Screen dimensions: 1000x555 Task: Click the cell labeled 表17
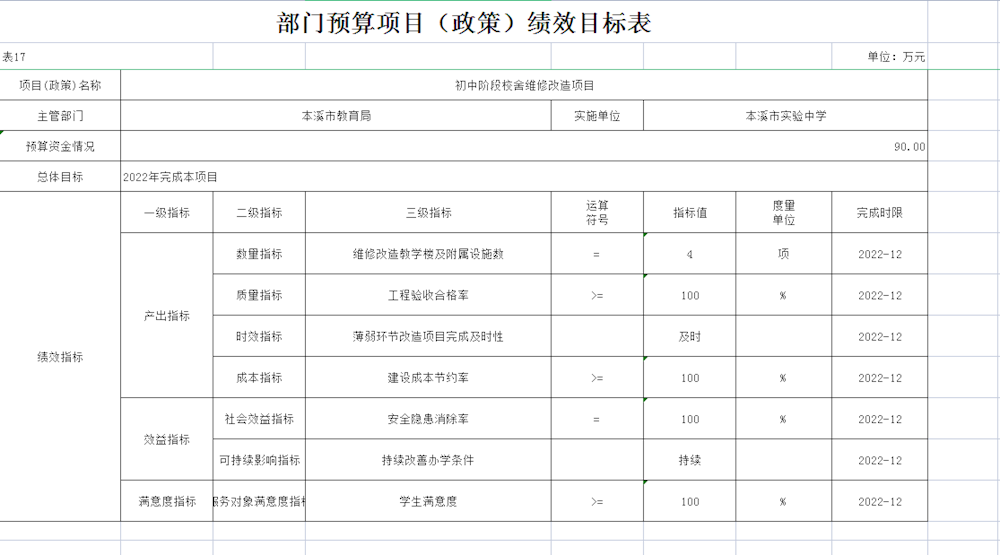pyautogui.click(x=106, y=57)
